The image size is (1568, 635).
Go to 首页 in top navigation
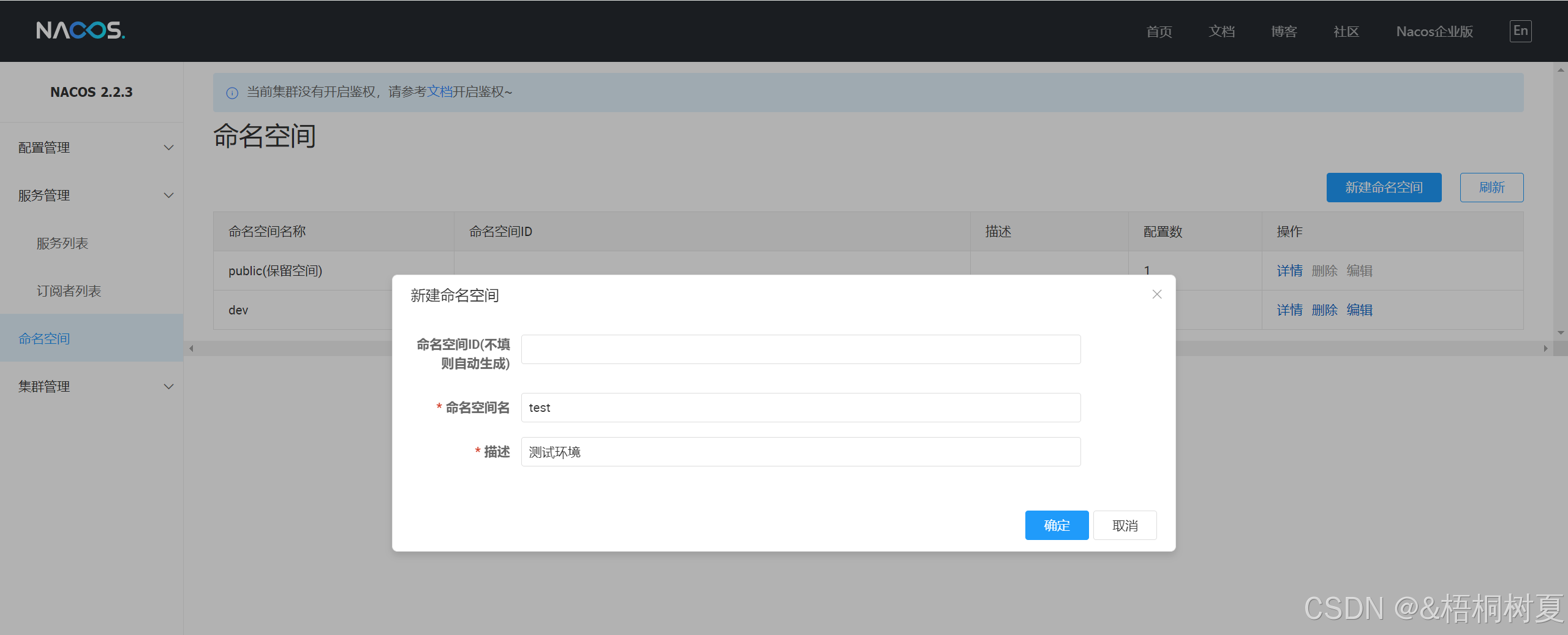[x=1159, y=32]
